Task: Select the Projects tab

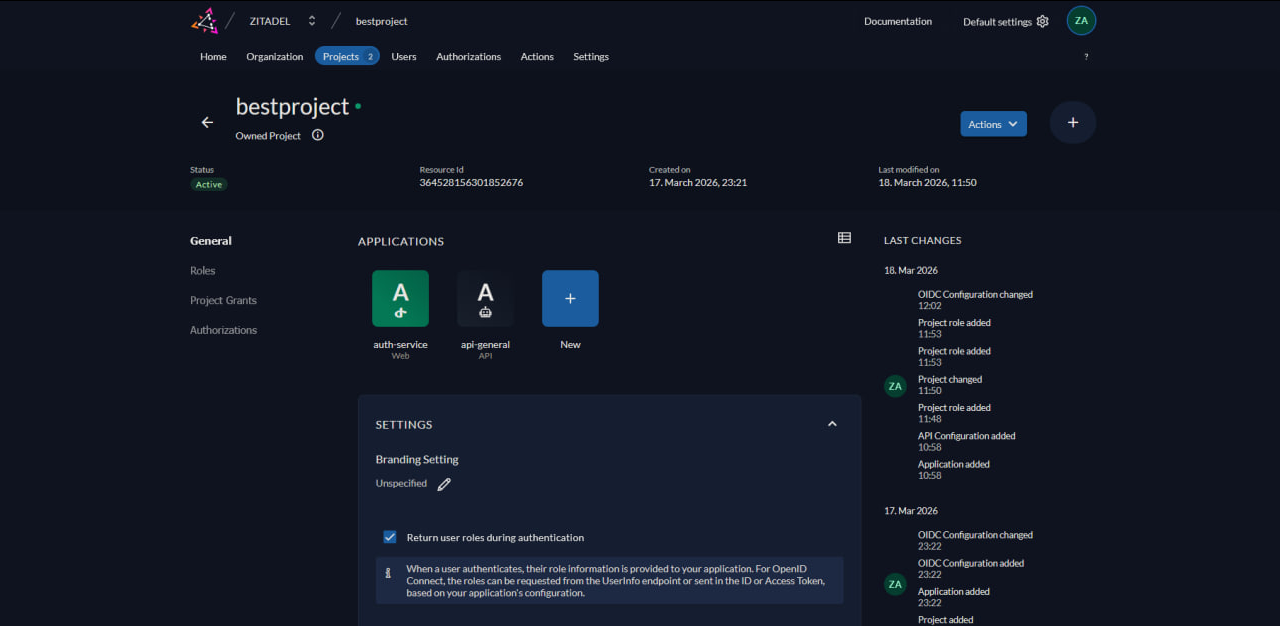Action: point(347,56)
